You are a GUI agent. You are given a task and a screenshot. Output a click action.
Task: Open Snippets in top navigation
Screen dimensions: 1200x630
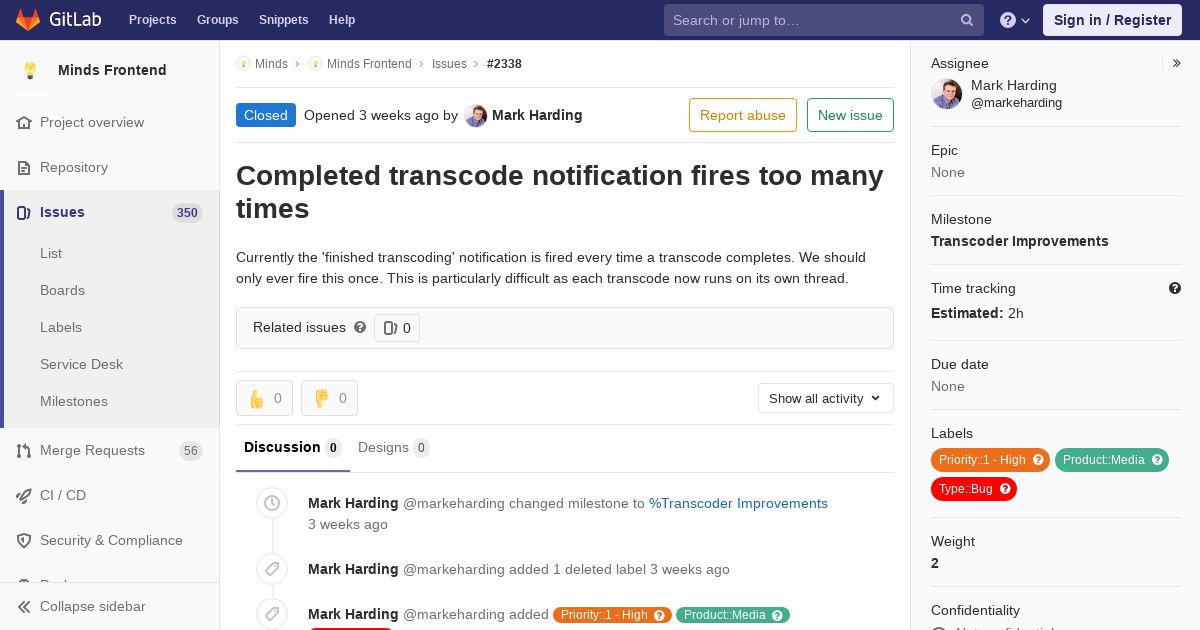tap(283, 20)
